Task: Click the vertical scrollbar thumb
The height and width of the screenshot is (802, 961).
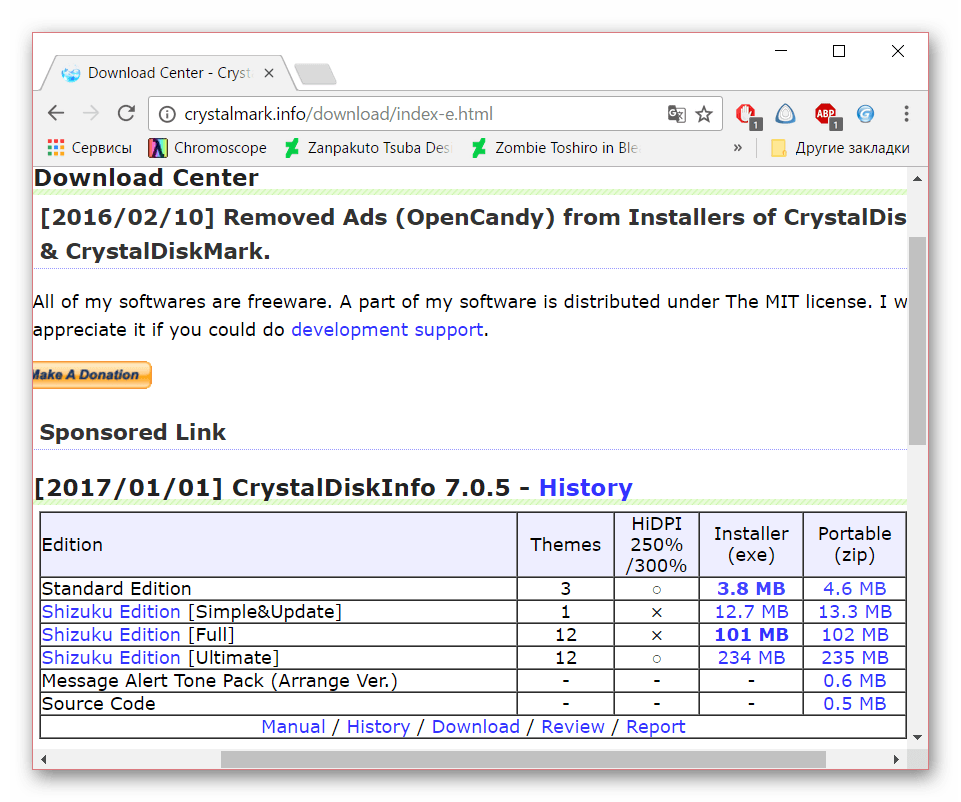Action: pos(917,341)
